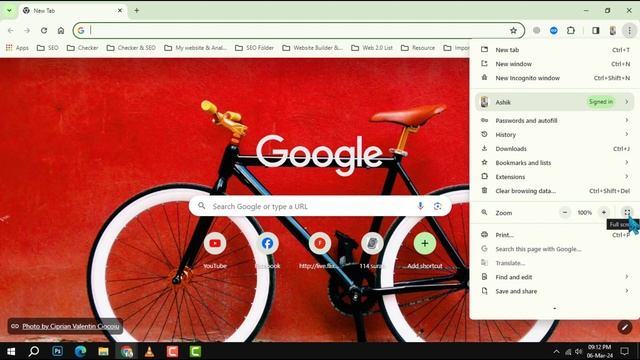640x360 pixels.
Task: Launch Microsoft Edge from taskbar
Action: pyautogui.click(x=80, y=351)
